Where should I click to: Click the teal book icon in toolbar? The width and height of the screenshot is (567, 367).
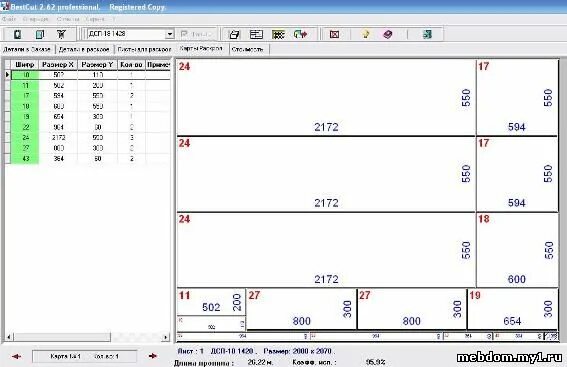pyautogui.click(x=39, y=34)
